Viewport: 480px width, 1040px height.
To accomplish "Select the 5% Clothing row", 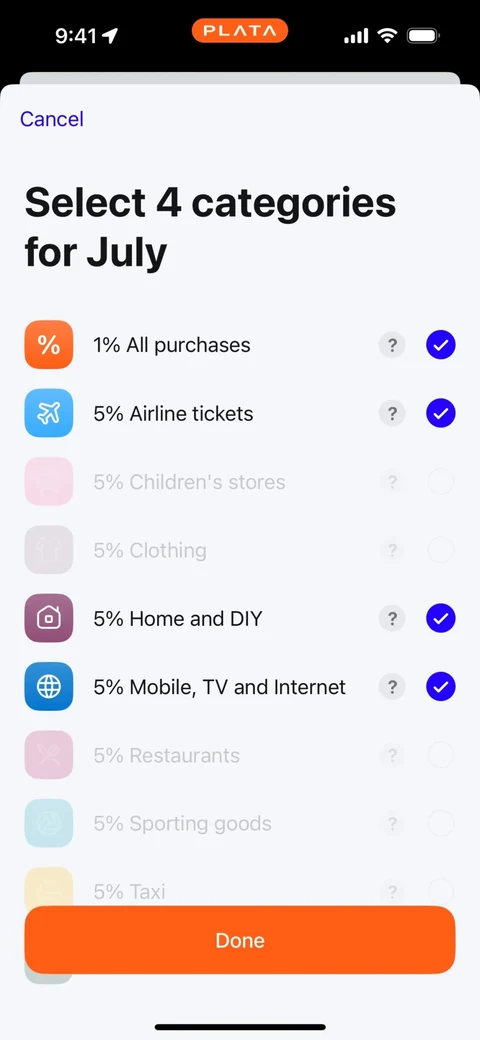I will pos(240,550).
